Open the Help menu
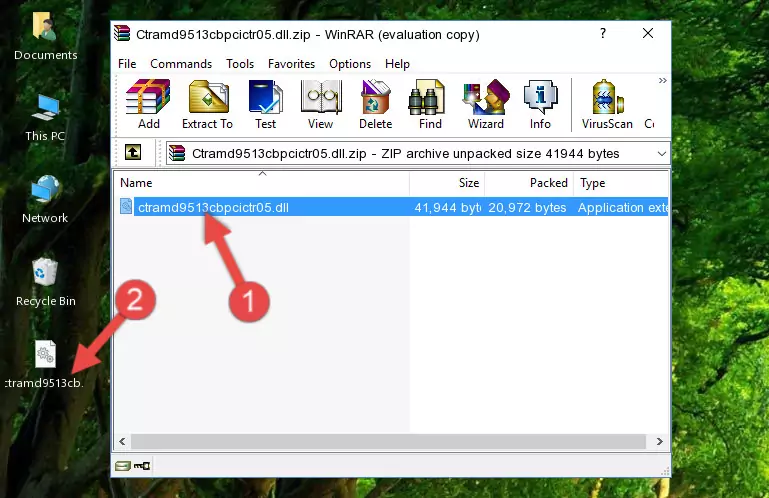This screenshot has width=769, height=498. pos(397,64)
